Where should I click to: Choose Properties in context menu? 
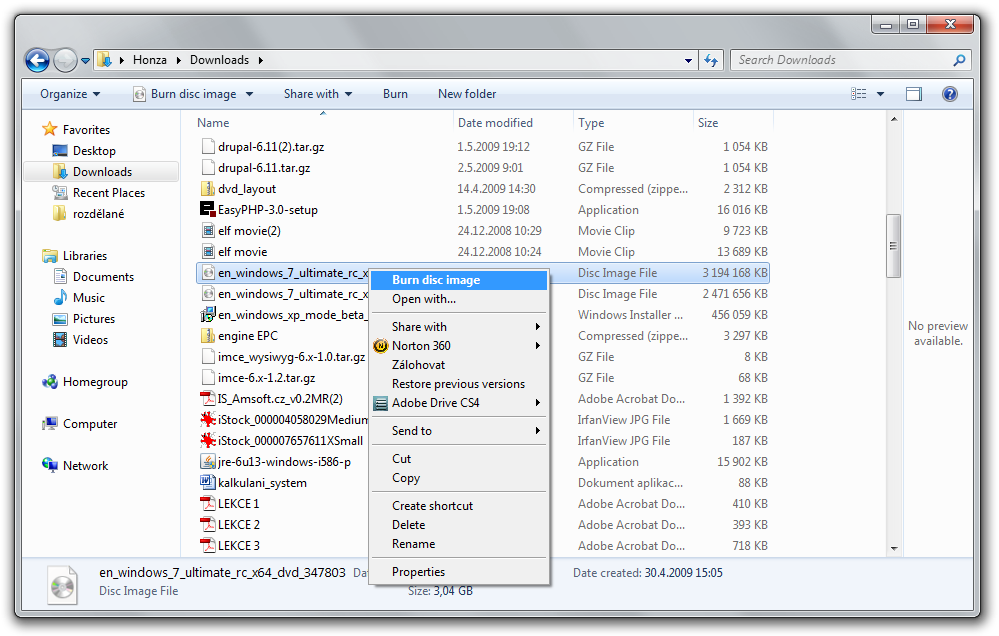459,572
